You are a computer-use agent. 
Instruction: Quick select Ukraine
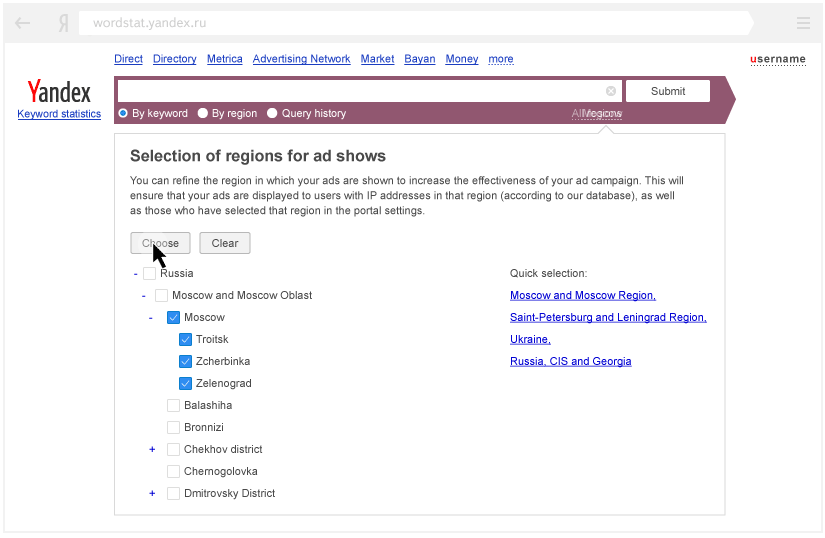tap(530, 340)
